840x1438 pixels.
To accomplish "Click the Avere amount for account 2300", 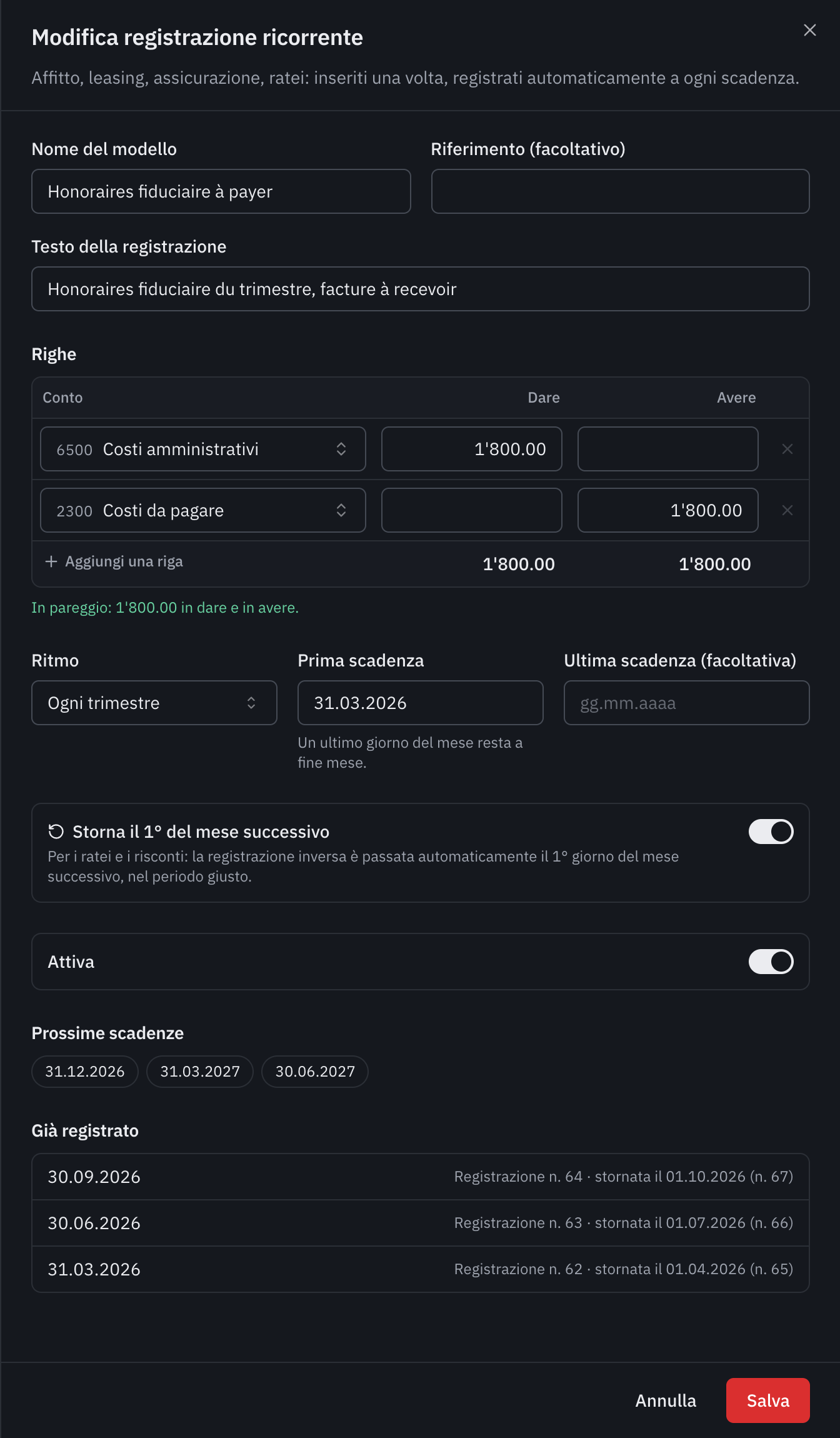I will coord(667,510).
